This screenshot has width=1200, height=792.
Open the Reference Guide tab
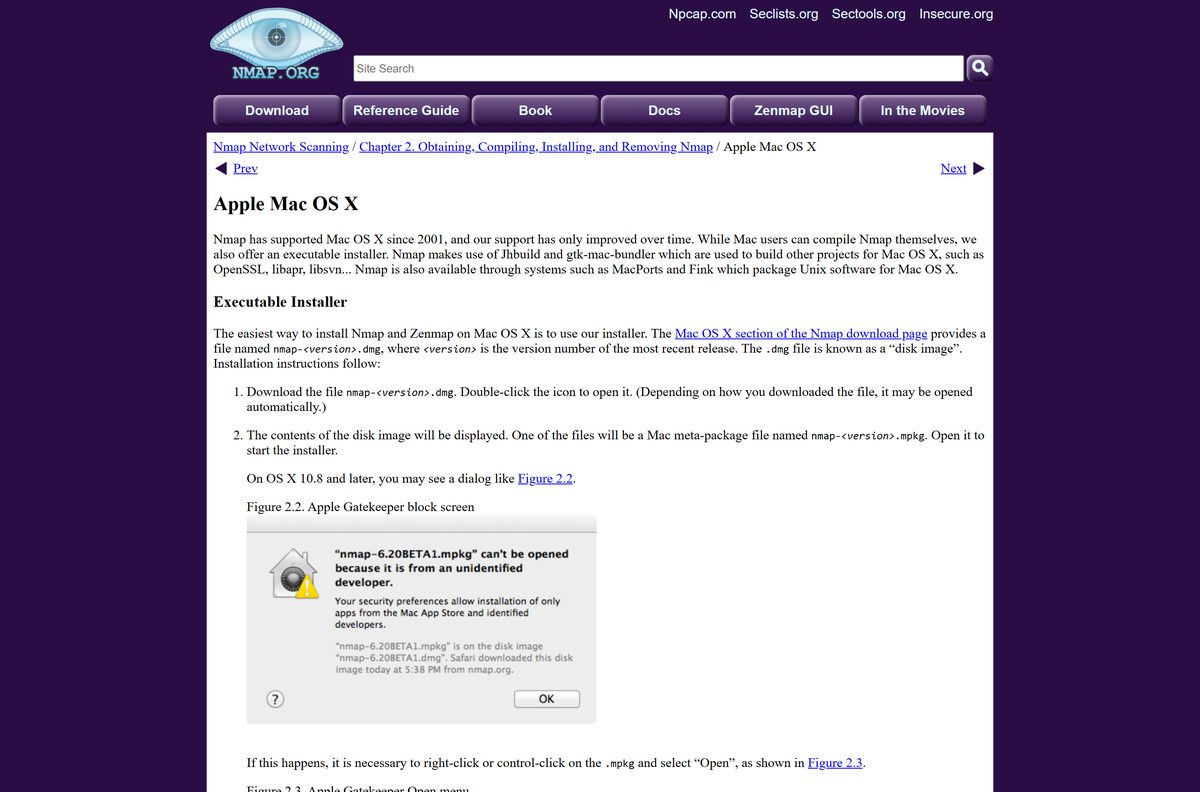click(406, 110)
